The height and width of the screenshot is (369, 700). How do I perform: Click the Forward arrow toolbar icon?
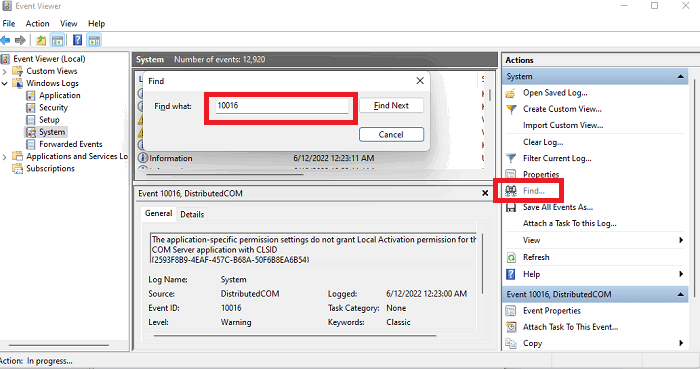click(x=20, y=41)
